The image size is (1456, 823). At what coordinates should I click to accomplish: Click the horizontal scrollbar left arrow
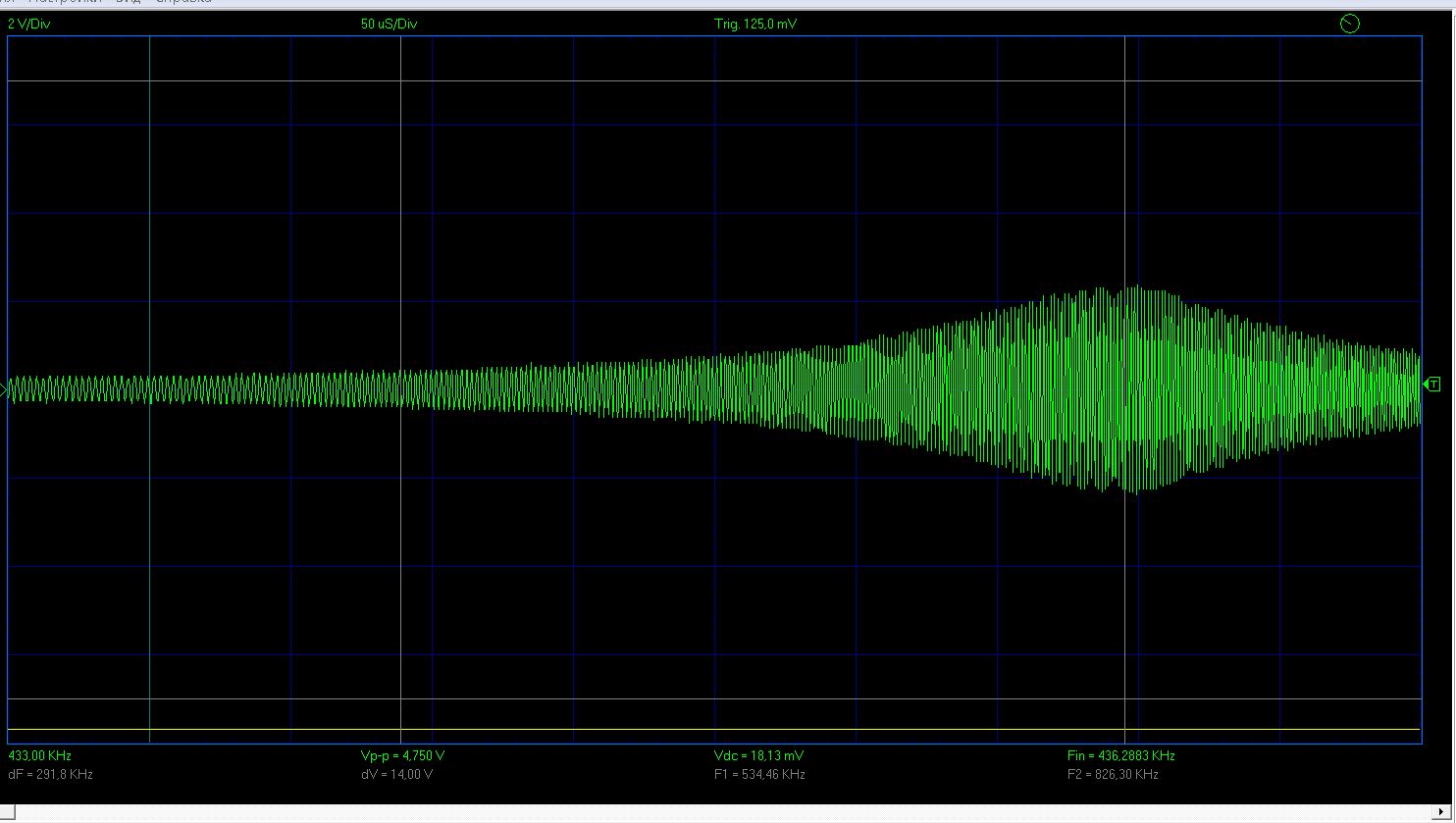click(8, 812)
